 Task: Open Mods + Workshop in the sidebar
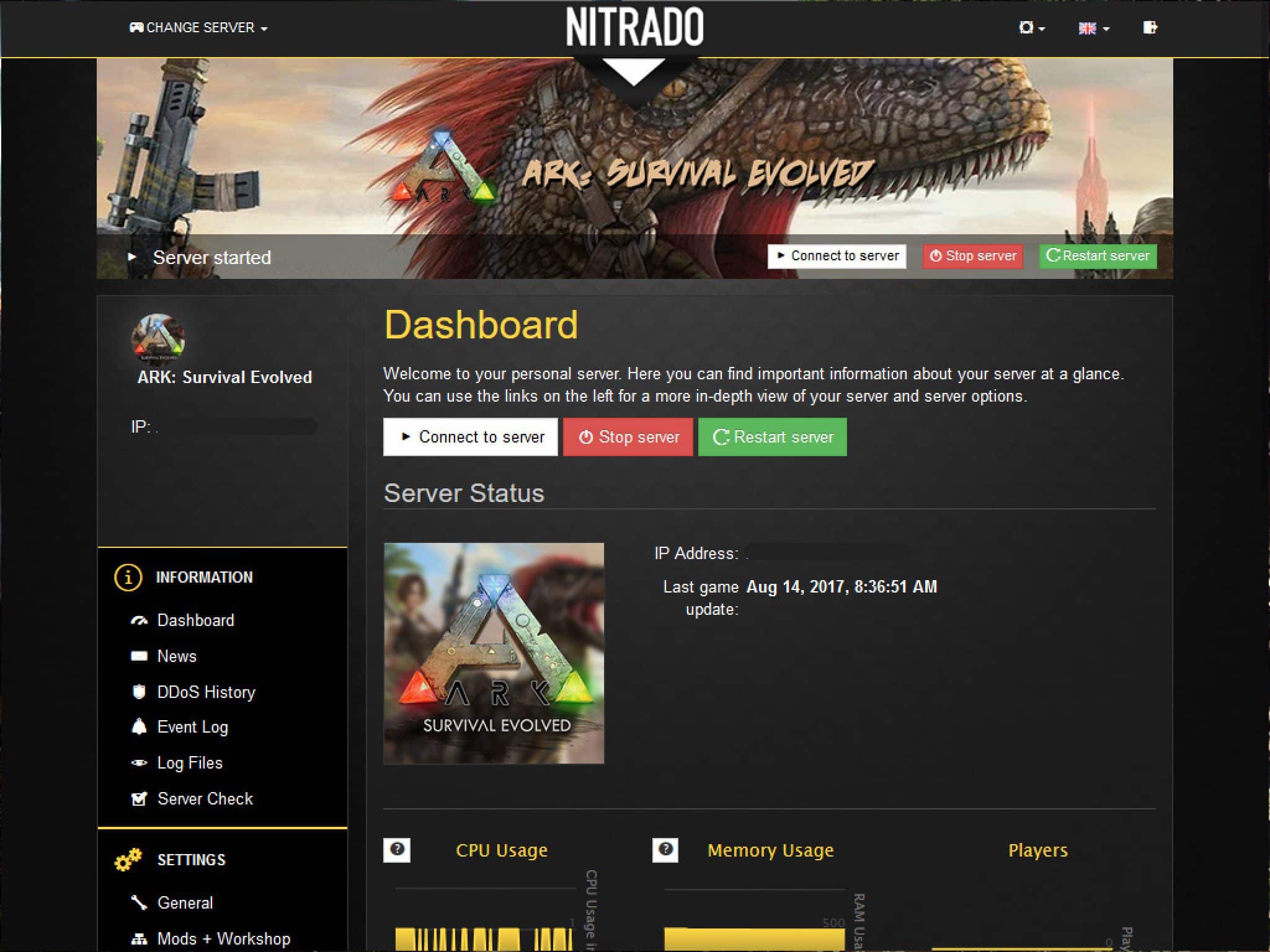(x=224, y=939)
